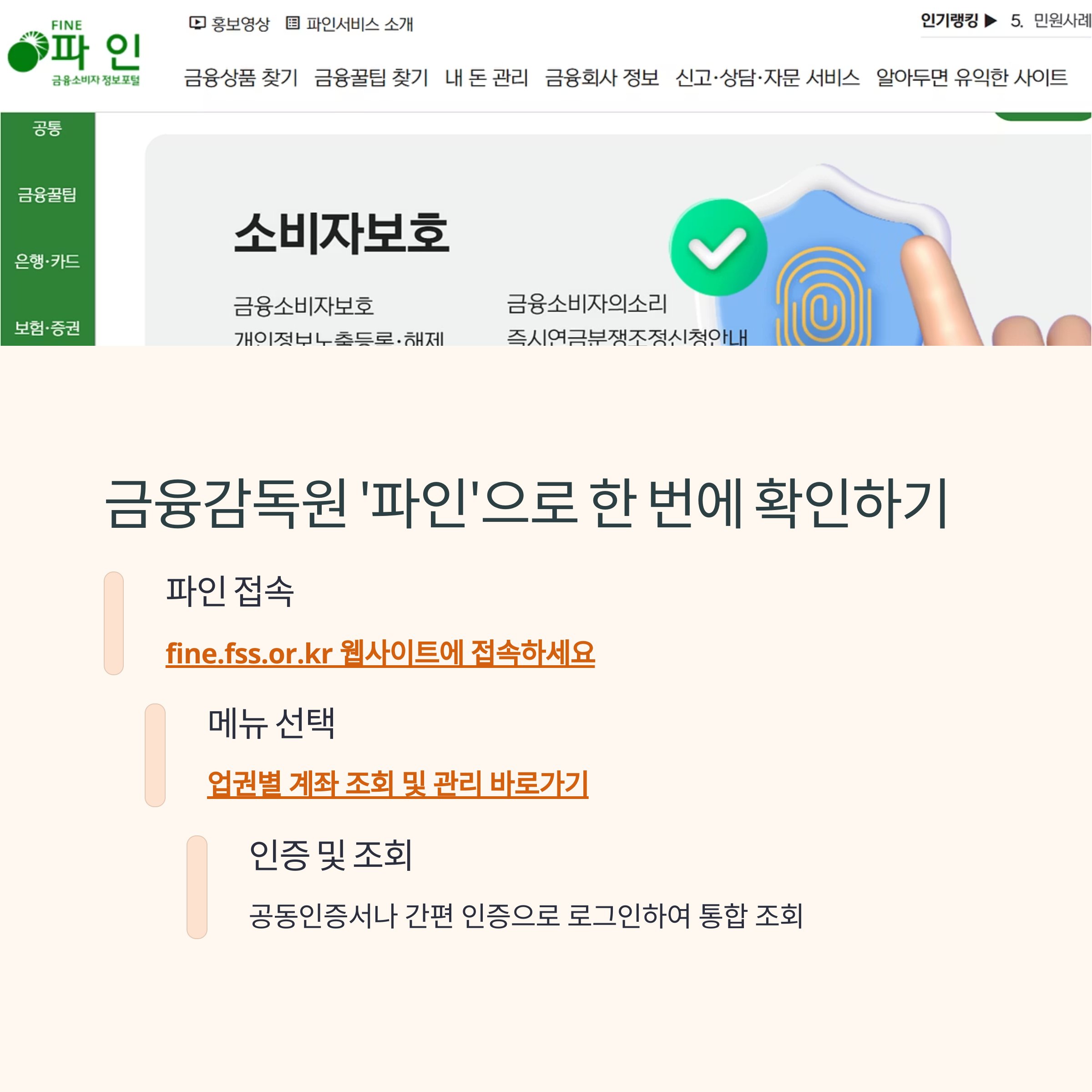Image resolution: width=1092 pixels, height=1092 pixels.
Task: Open the 내 돈 관리 menu
Action: [x=487, y=77]
